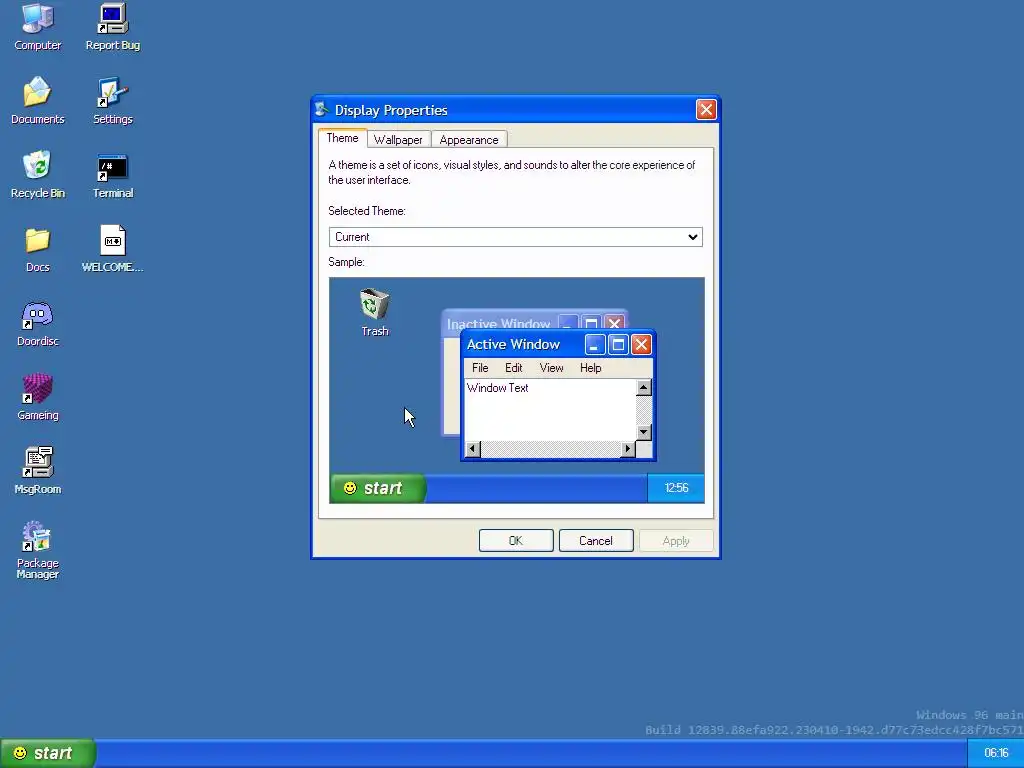The height and width of the screenshot is (768, 1024).
Task: Open the Edit menu in sample Active Window
Action: click(x=513, y=368)
